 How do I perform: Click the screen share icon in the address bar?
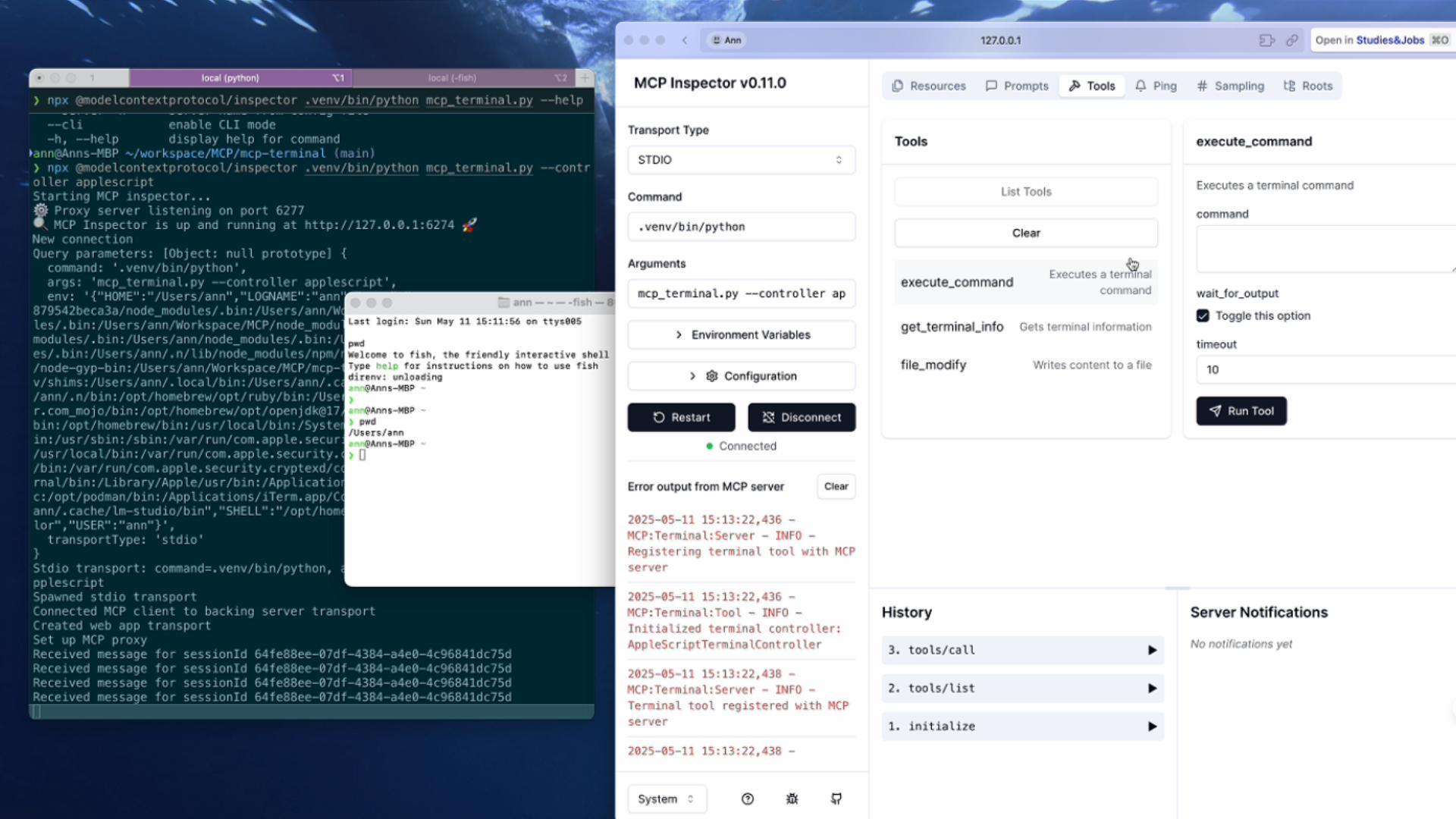1266,40
